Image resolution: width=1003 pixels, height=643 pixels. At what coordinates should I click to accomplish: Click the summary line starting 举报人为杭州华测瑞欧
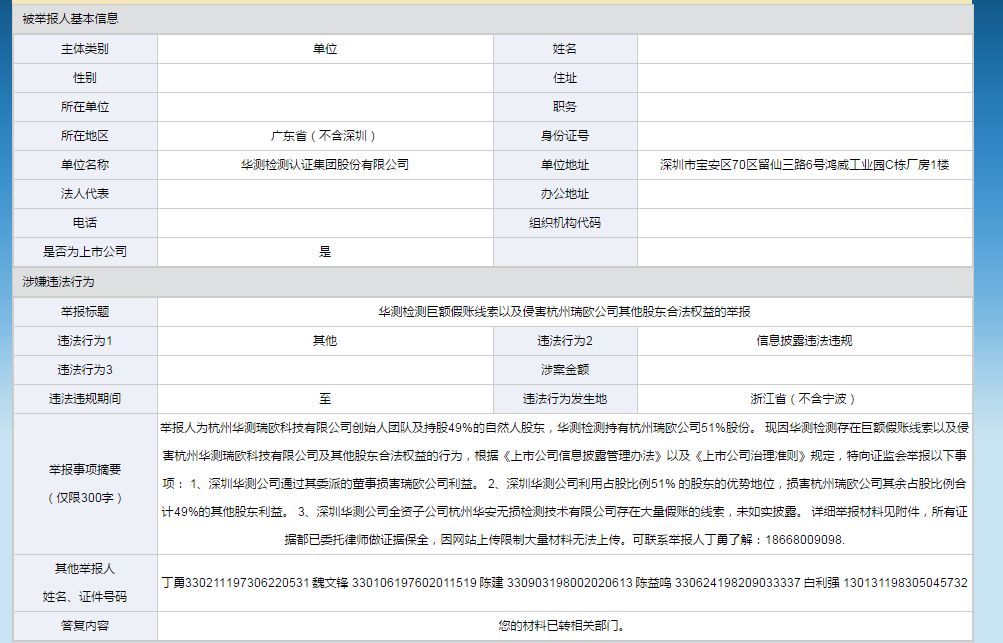(564, 427)
